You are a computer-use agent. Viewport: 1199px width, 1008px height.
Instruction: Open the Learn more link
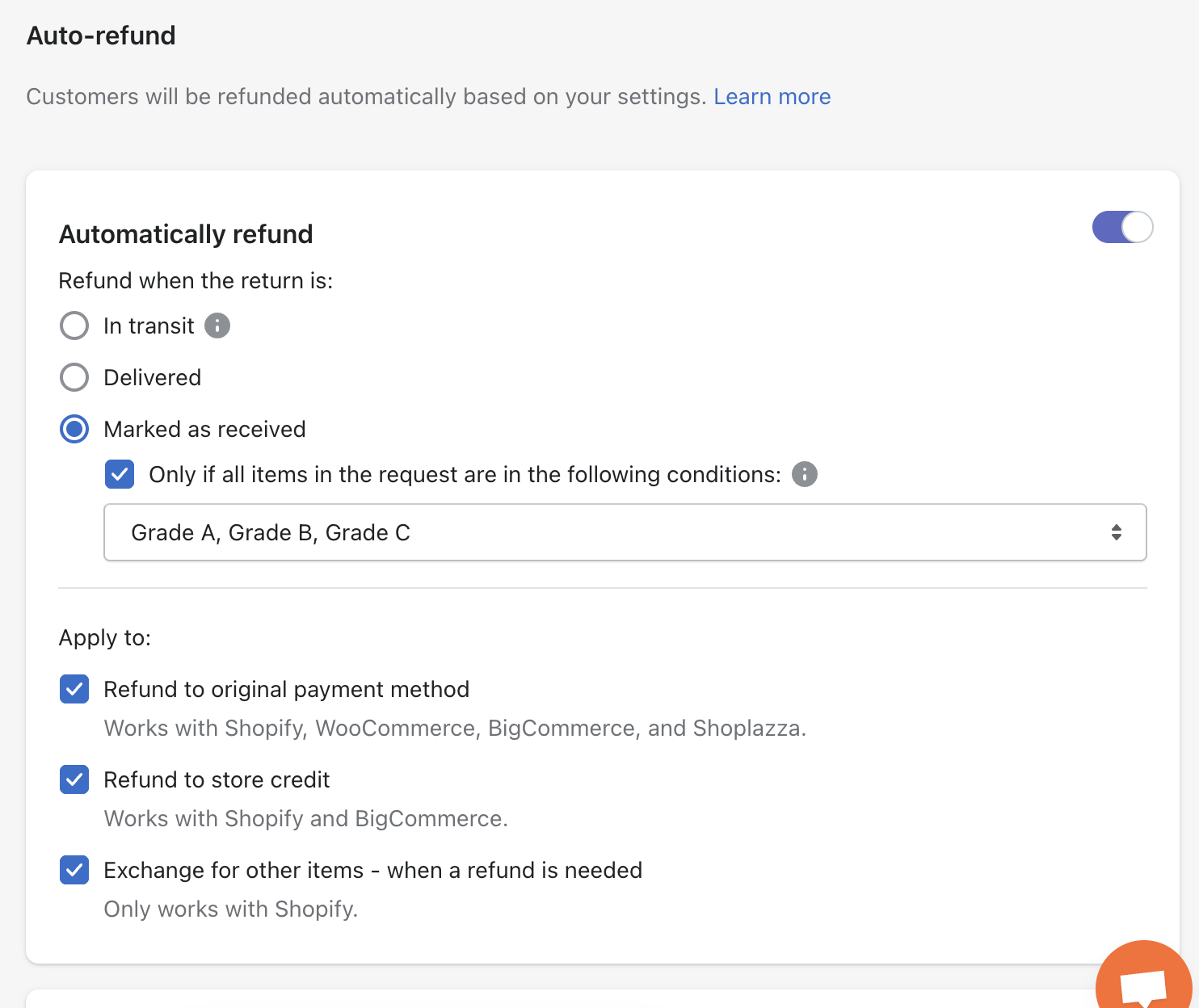pos(772,97)
